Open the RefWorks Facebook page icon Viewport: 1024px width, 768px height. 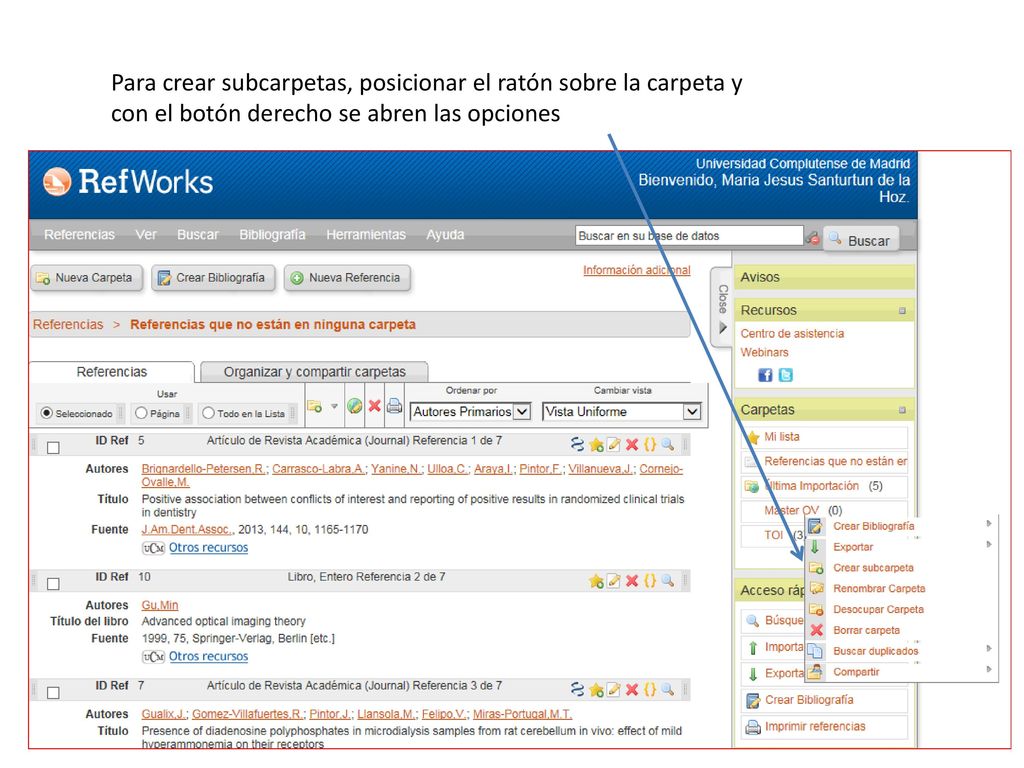point(765,375)
